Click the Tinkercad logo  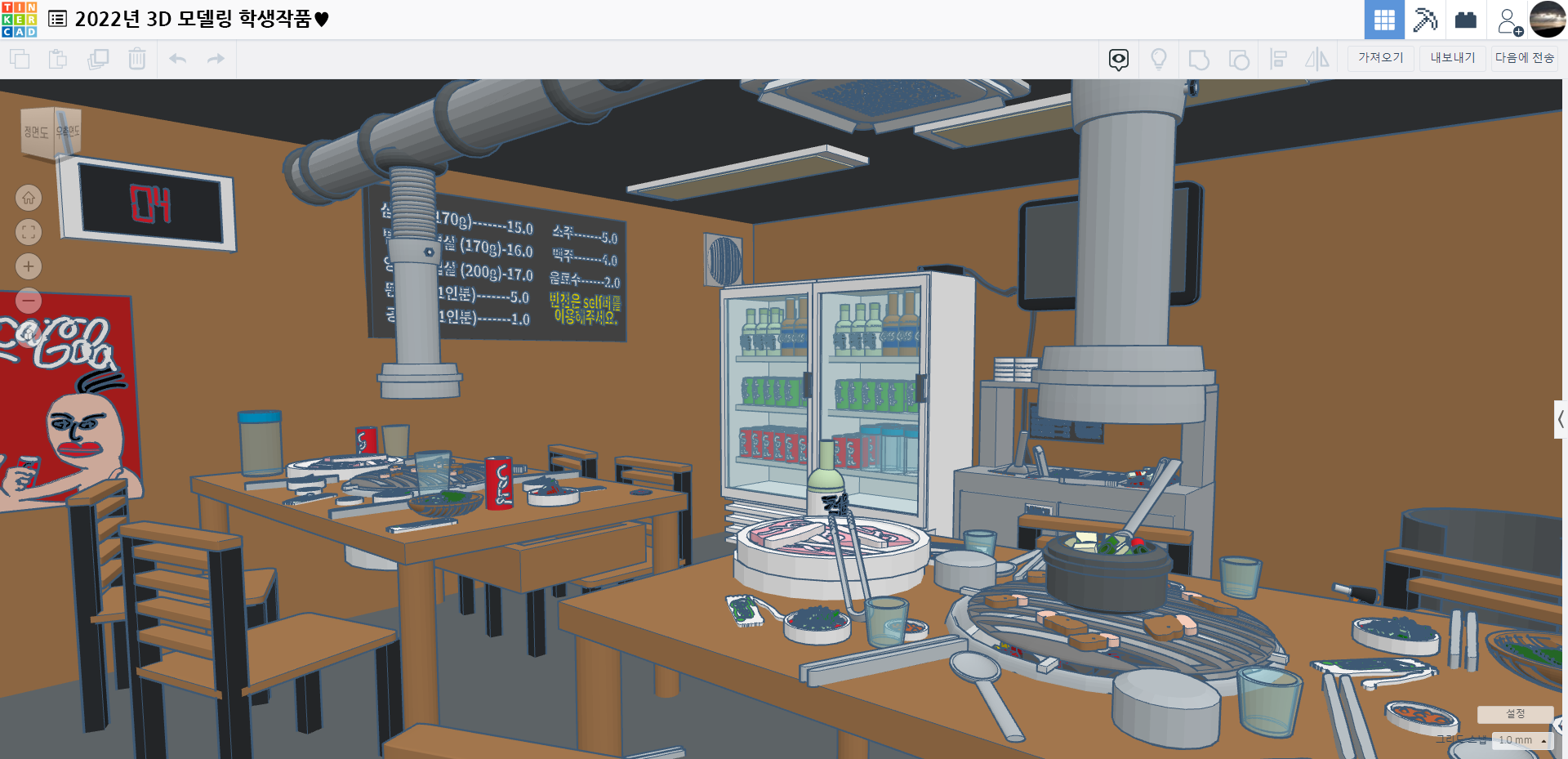tap(20, 20)
